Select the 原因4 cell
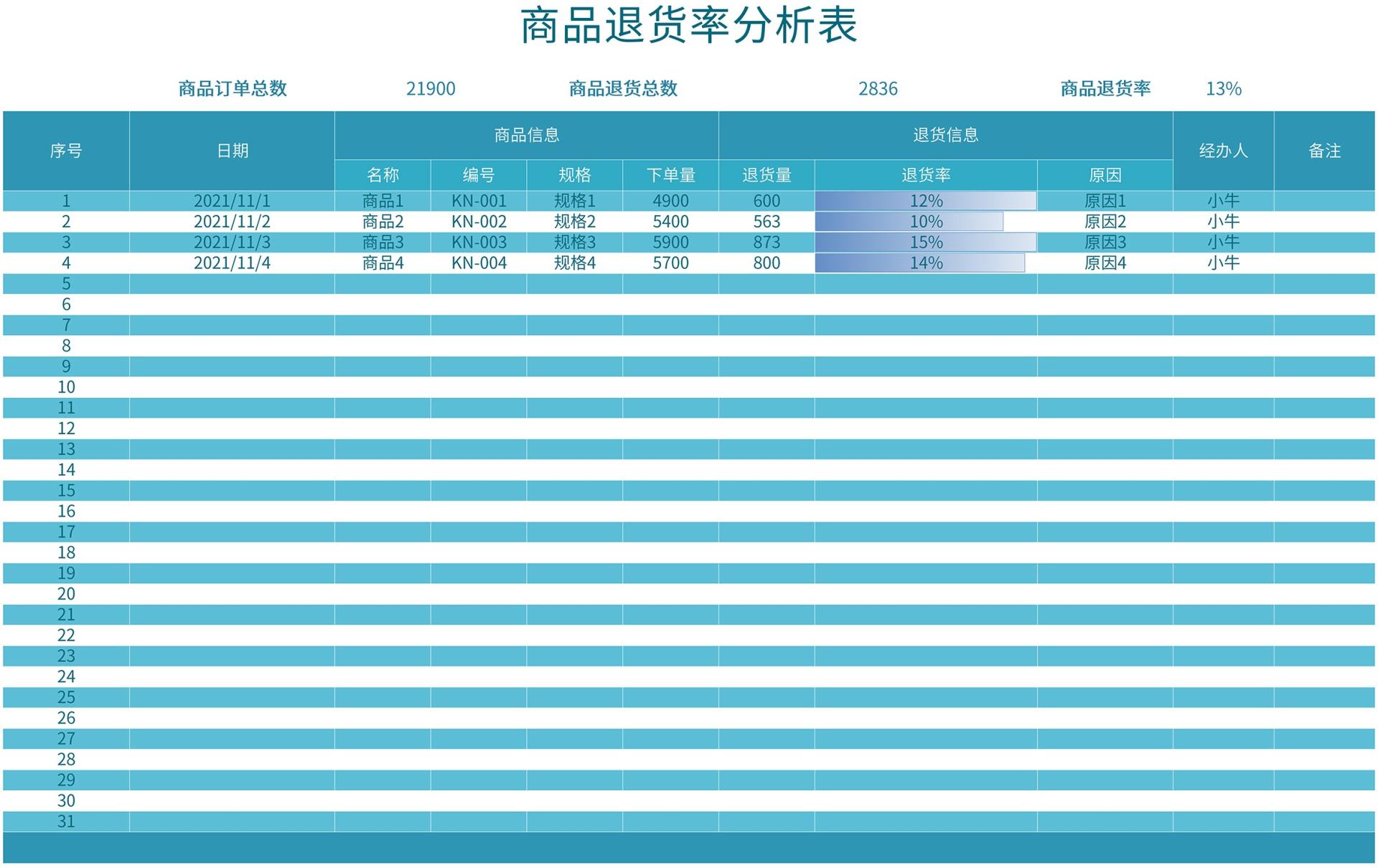1378x868 pixels. (x=1105, y=263)
